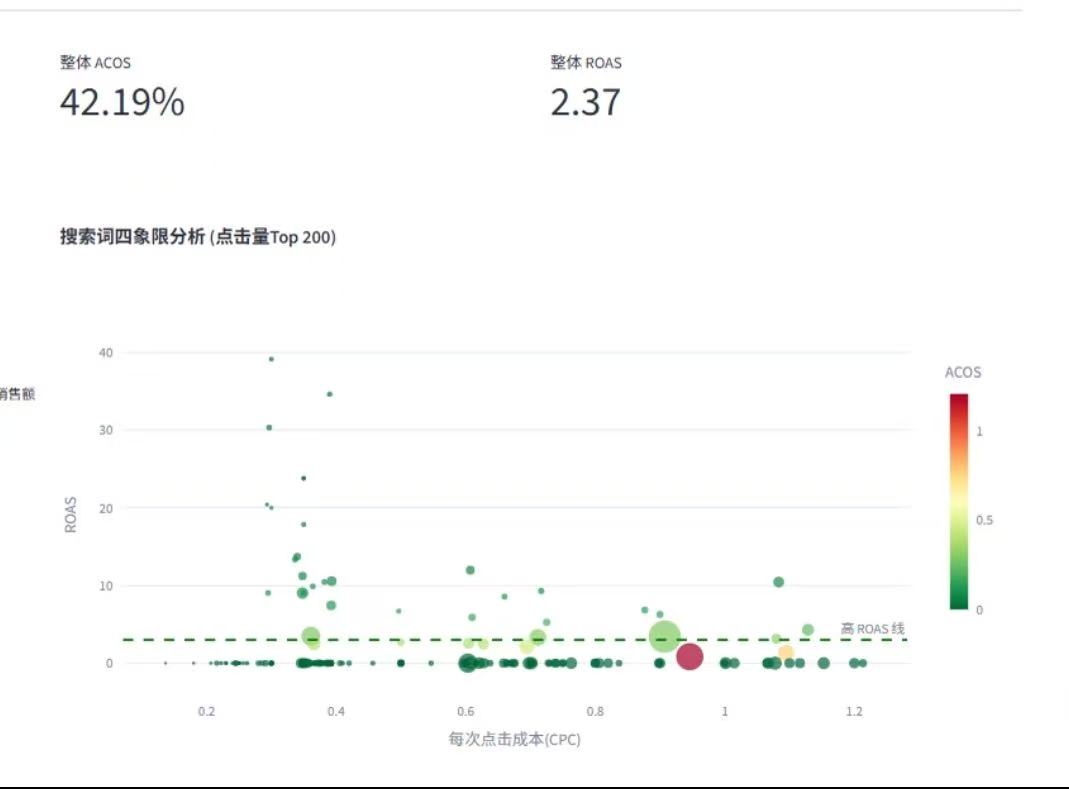Click the ACOS legend title
This screenshot has height=789, width=1069.
pos(963,372)
